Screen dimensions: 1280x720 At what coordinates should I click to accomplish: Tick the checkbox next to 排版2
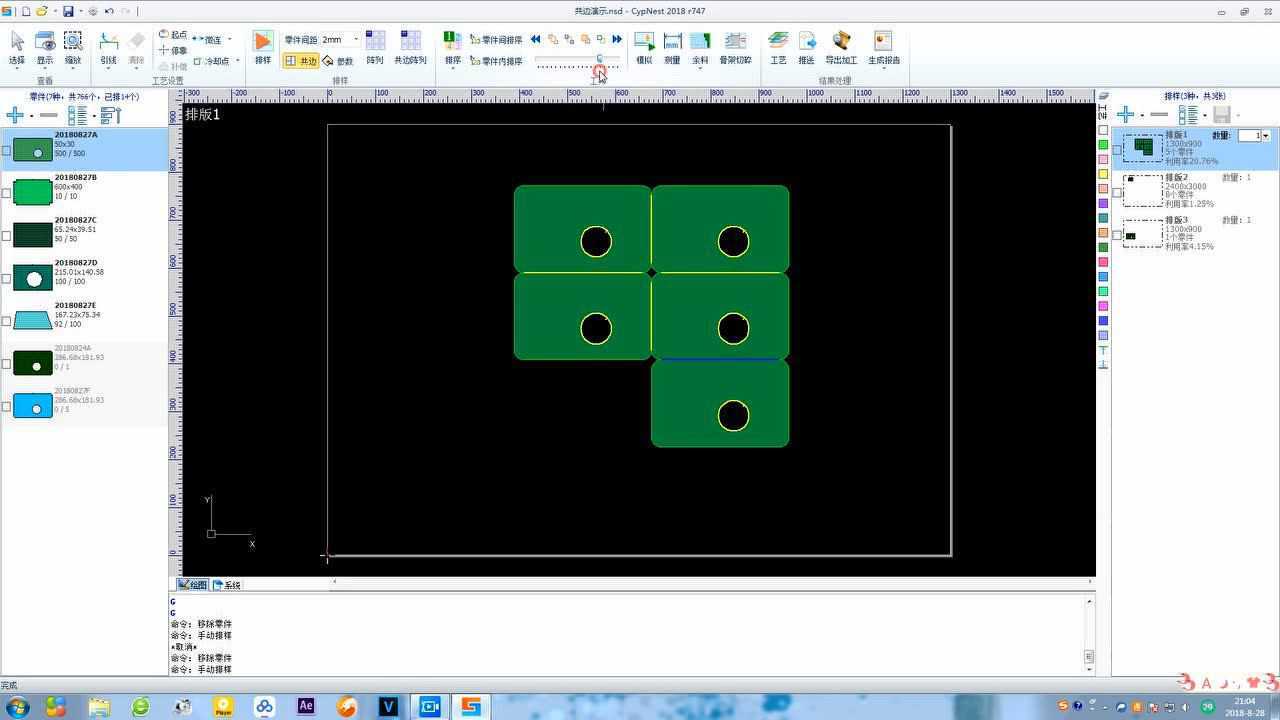(1117, 192)
